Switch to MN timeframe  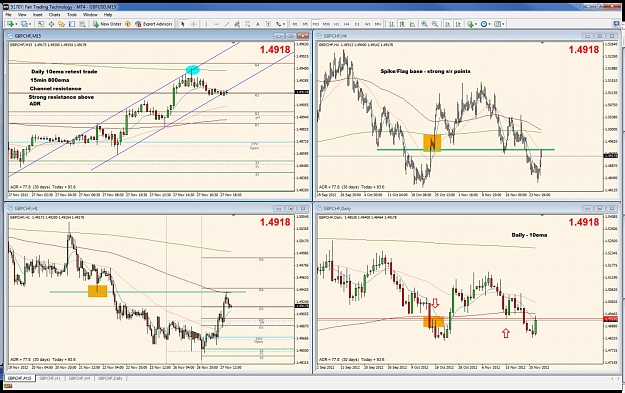click(x=378, y=24)
